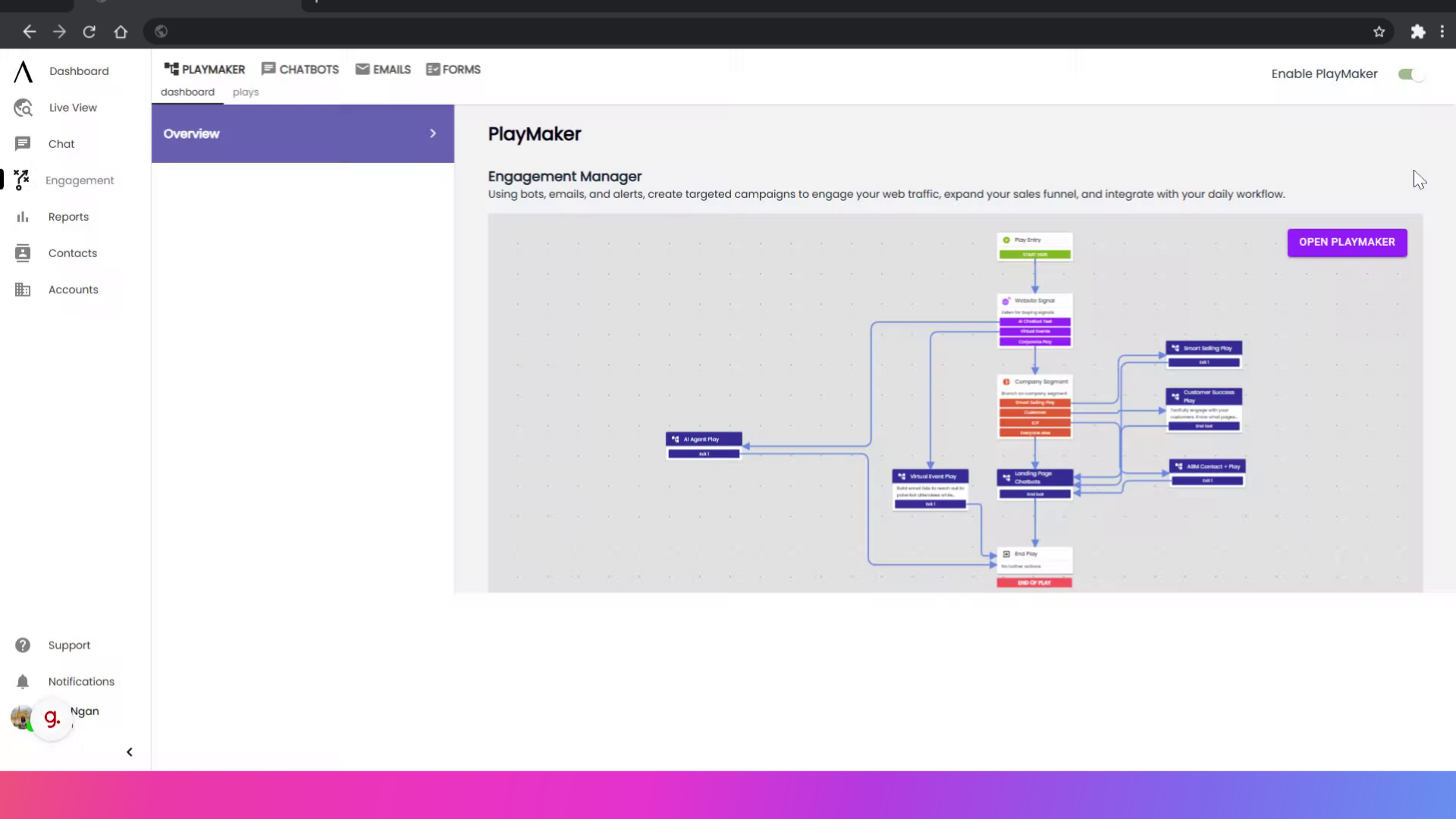Click the Play Entry node in diagram
Screen dimensions: 1456x819
point(1034,246)
